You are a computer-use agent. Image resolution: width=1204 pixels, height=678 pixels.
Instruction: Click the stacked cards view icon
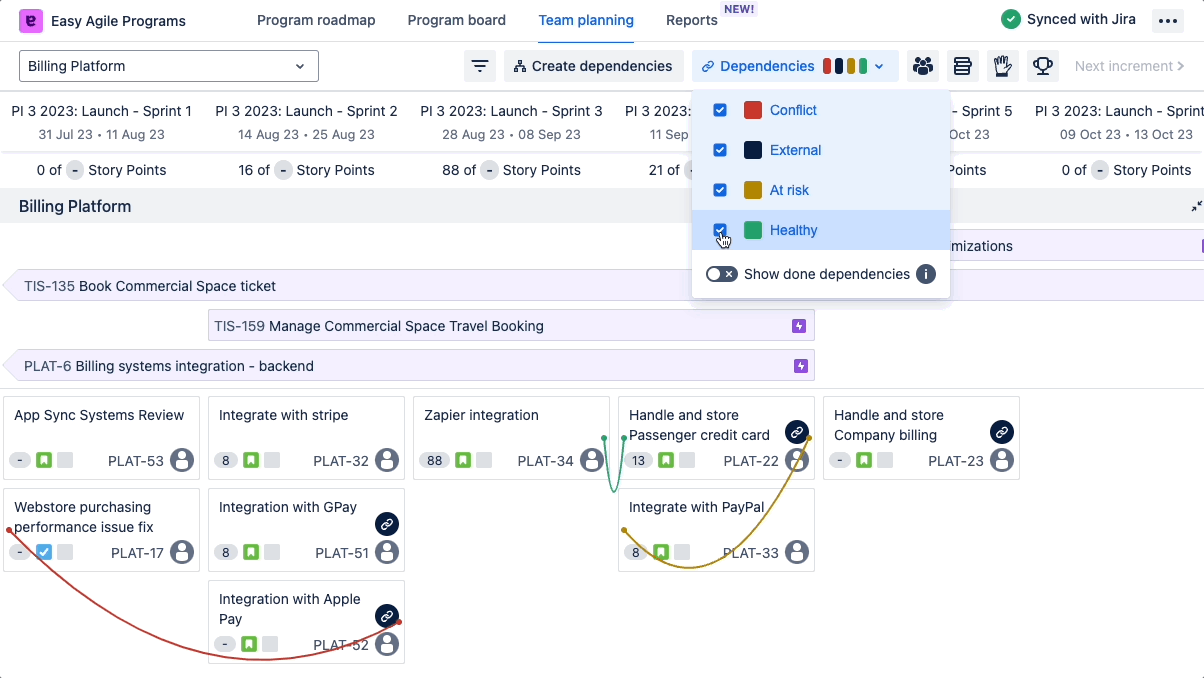coord(962,66)
